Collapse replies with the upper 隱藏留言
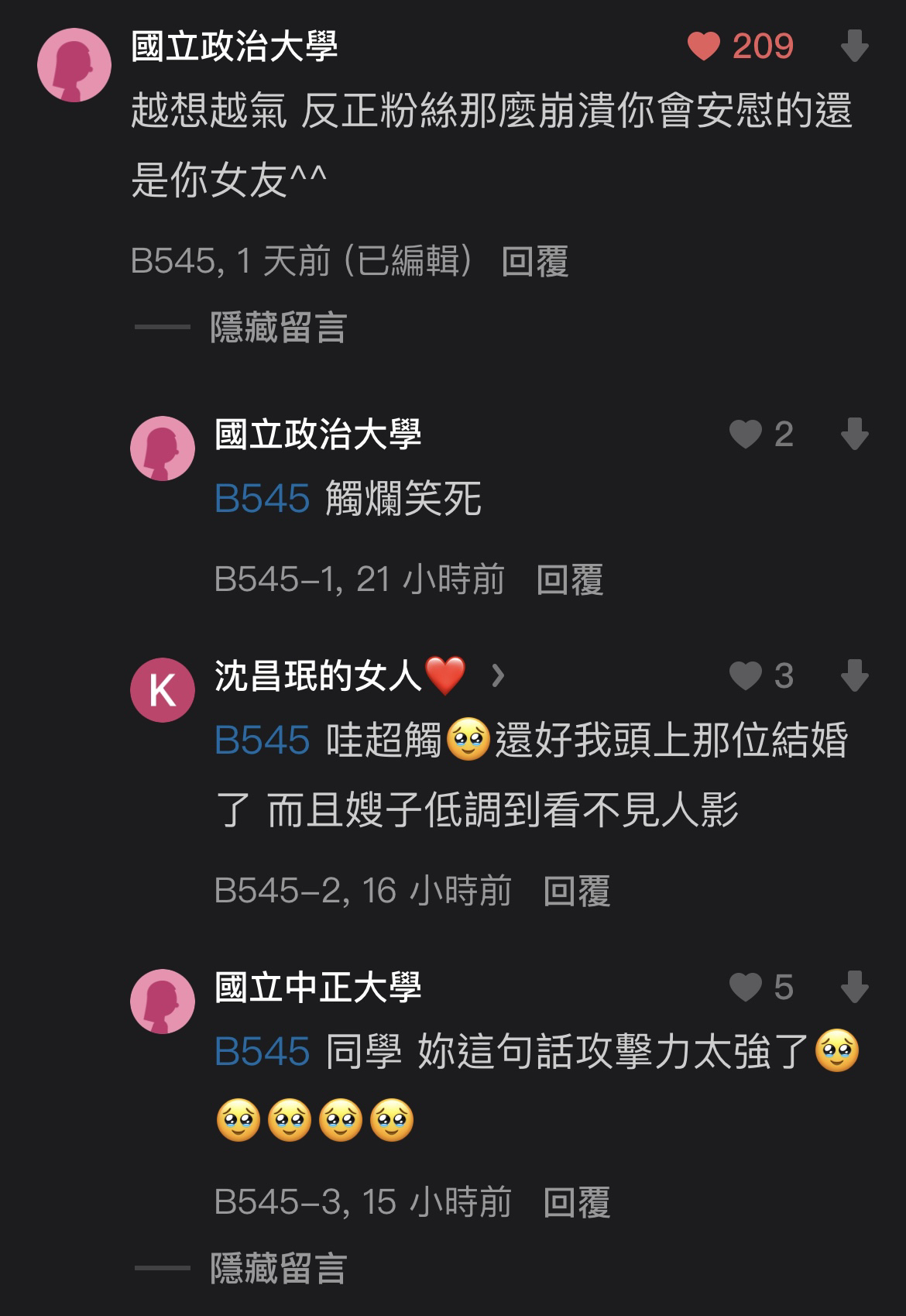Screen dimensions: 906x1316 point(278,328)
